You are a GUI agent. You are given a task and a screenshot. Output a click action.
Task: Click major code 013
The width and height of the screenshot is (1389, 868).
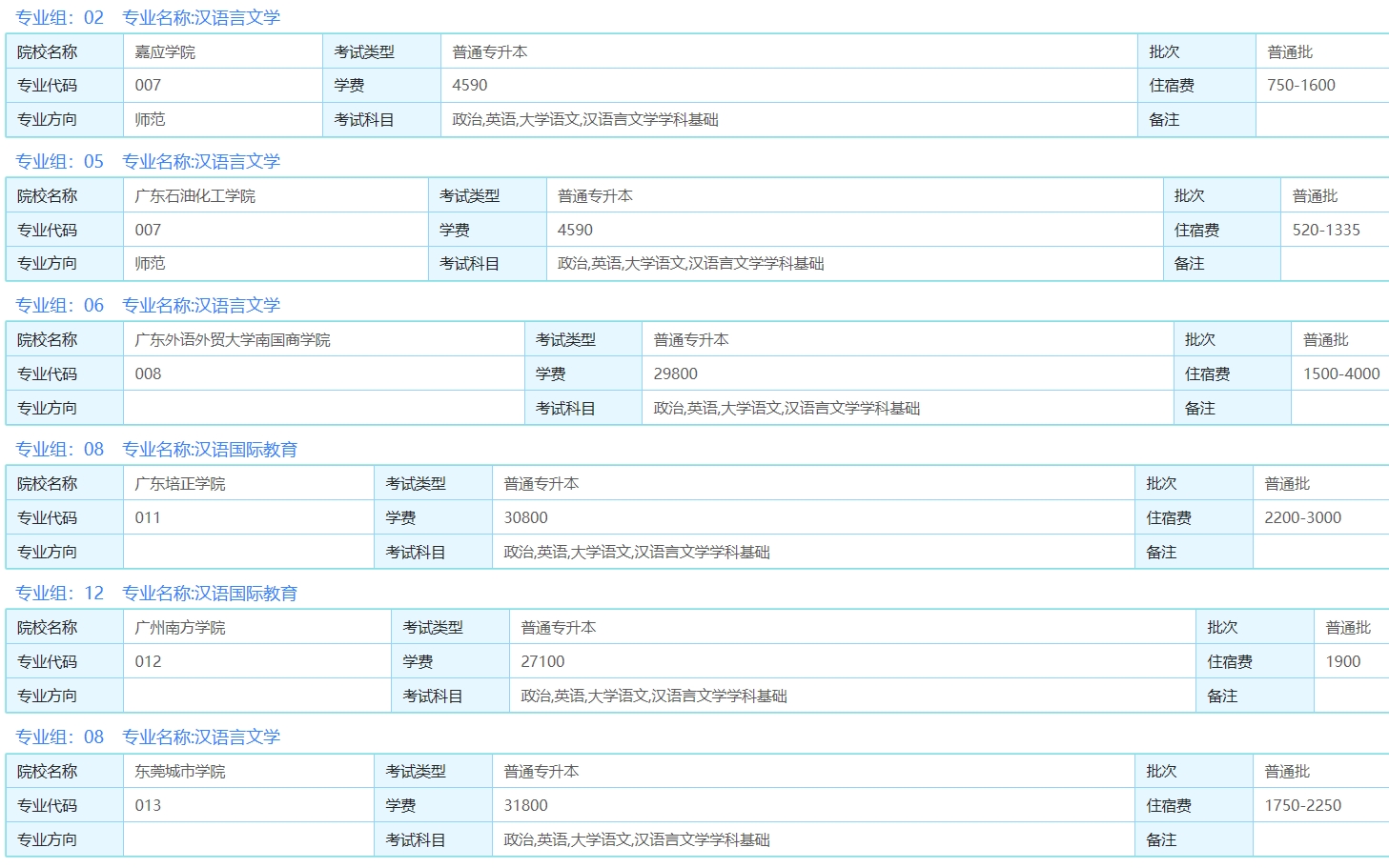(148, 805)
